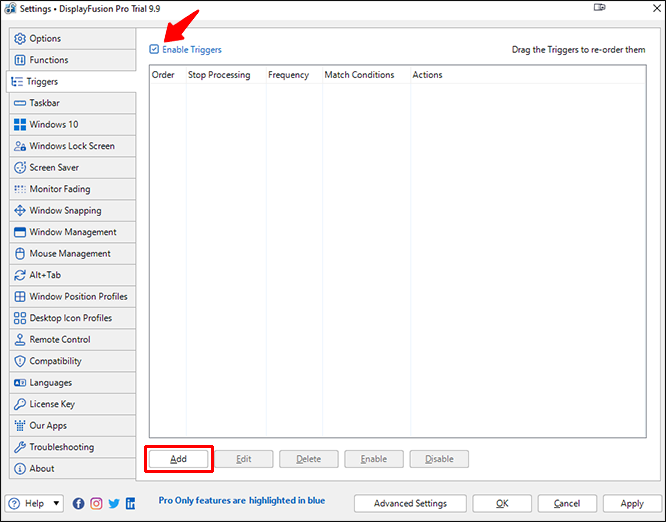
Task: Cancel the settings dialog
Action: [567, 504]
